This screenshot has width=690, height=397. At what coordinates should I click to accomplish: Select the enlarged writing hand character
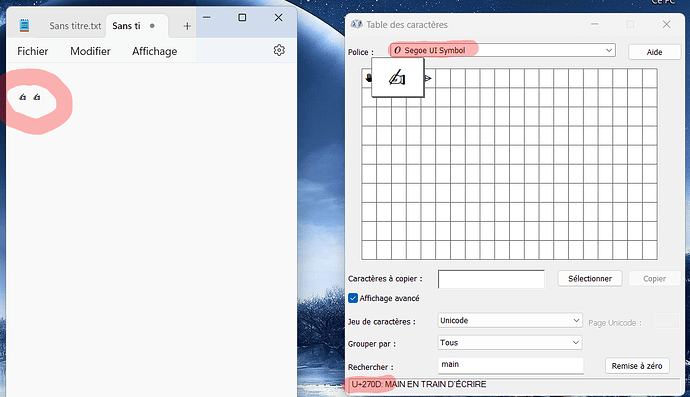[x=397, y=77]
